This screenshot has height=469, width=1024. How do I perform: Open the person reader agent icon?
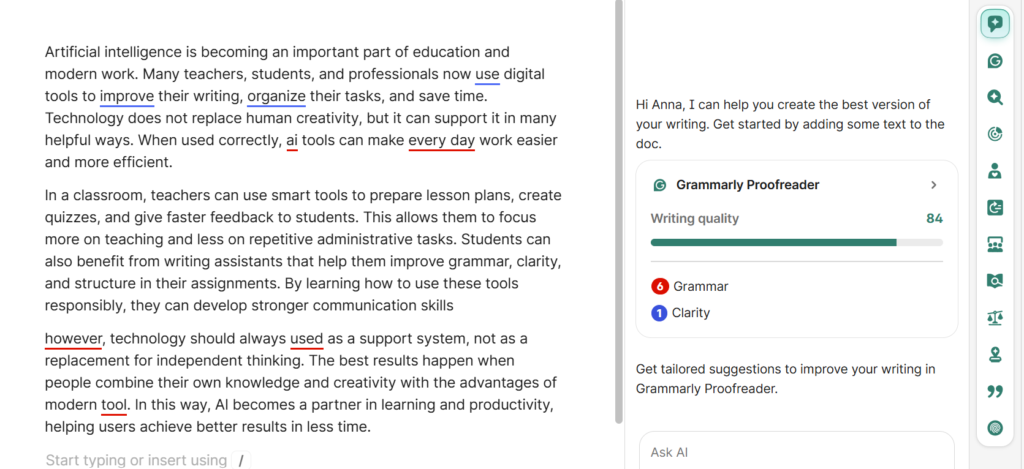(994, 171)
